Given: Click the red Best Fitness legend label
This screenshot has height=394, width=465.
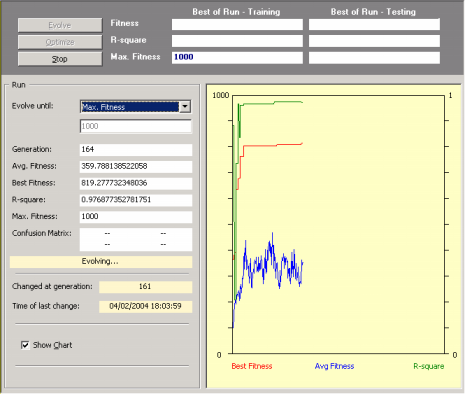Looking at the screenshot, I should click(252, 366).
